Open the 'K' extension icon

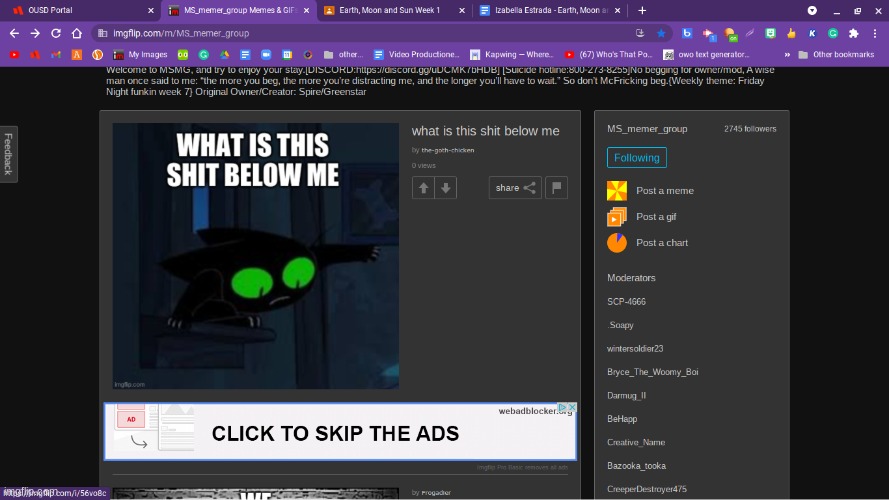812,33
